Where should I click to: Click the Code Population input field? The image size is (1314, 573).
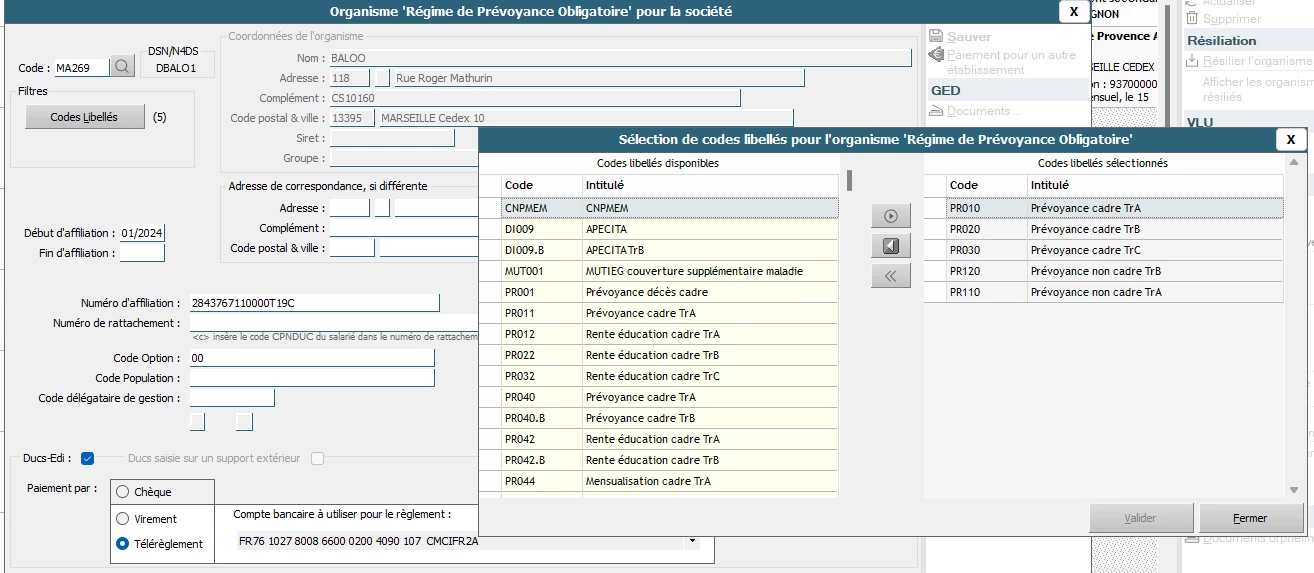pos(312,378)
